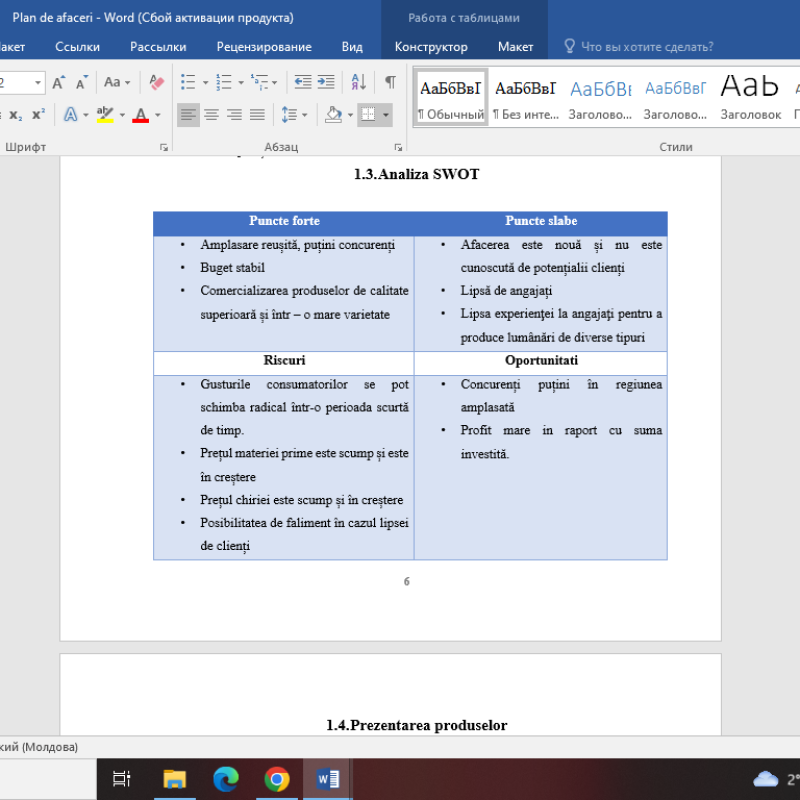Viewport: 800px width, 800px height.
Task: Open Chrome from the taskbar
Action: point(276,778)
